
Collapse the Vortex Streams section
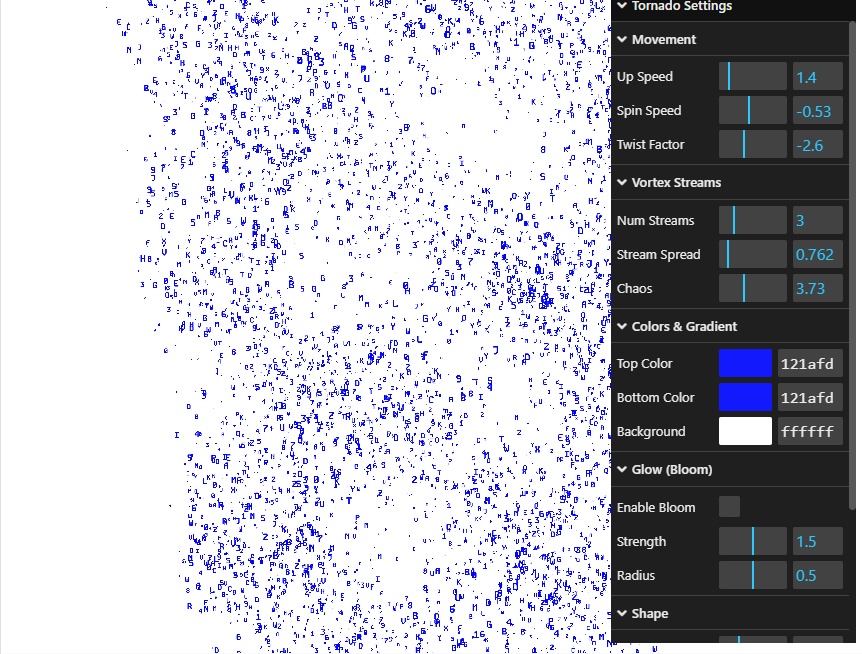tap(676, 182)
